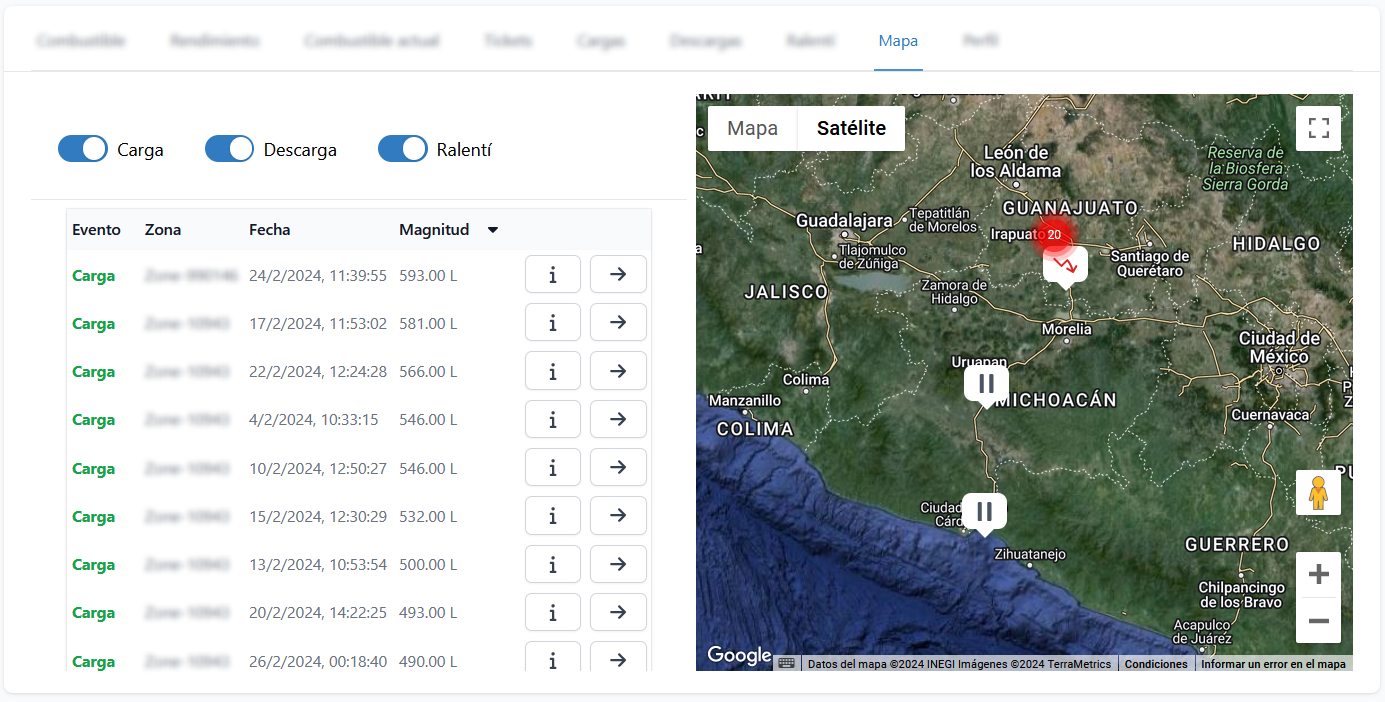Turn off the Descarga toggle
Viewport: 1385px width, 702px height.
click(x=229, y=148)
